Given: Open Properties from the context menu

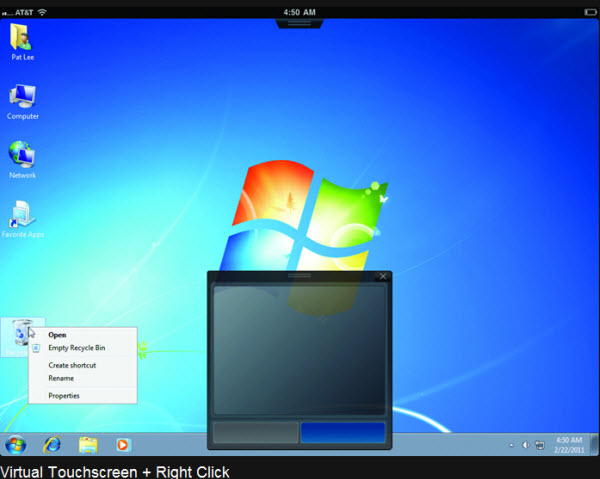Looking at the screenshot, I should pyautogui.click(x=64, y=396).
